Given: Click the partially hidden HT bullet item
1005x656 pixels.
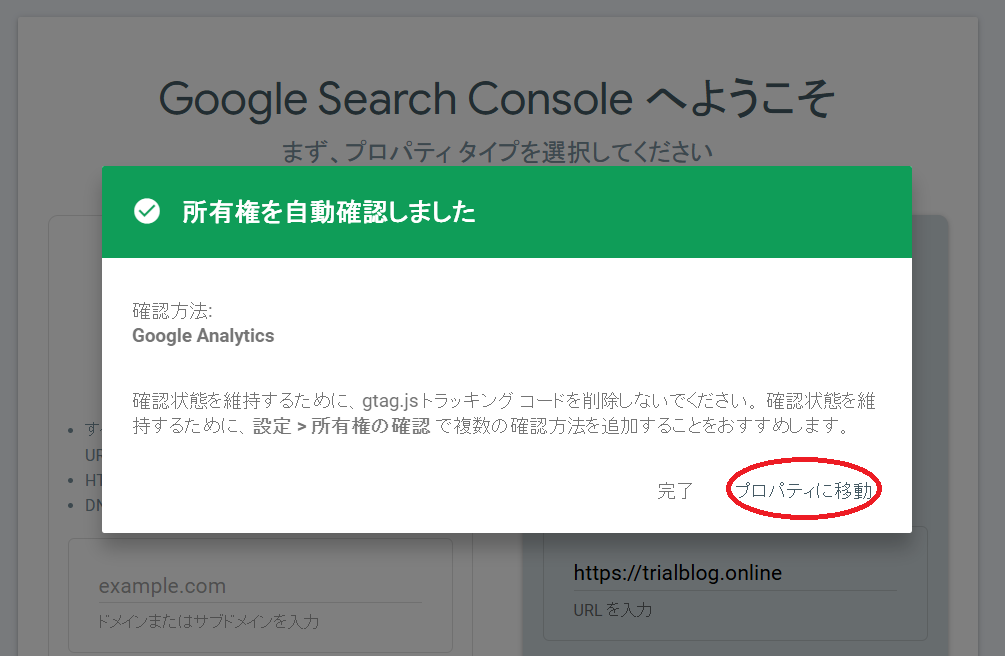Looking at the screenshot, I should 90,480.
